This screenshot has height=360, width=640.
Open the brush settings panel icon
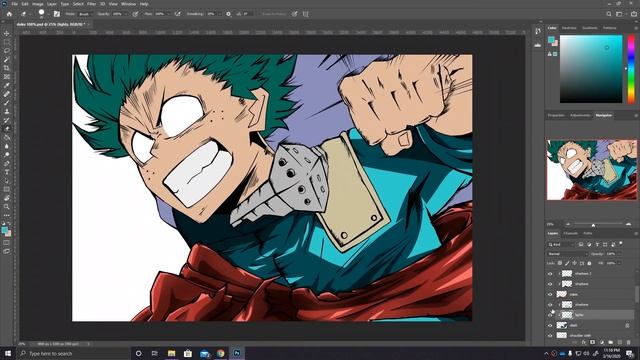pos(57,14)
